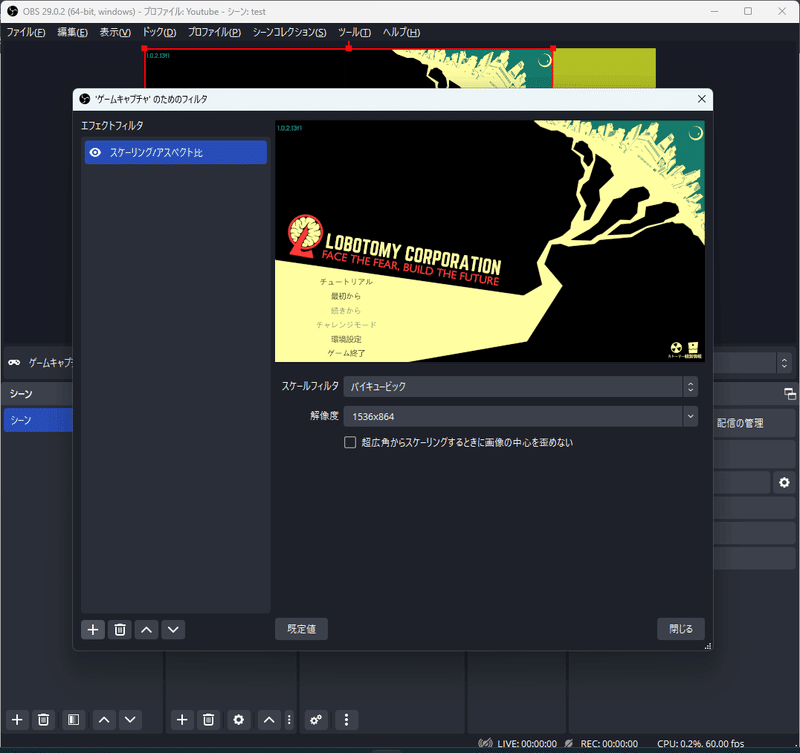The image size is (800, 753).
Task: Toggle visibility of スケーリング/アスペクト比 filter
Action: click(x=95, y=153)
